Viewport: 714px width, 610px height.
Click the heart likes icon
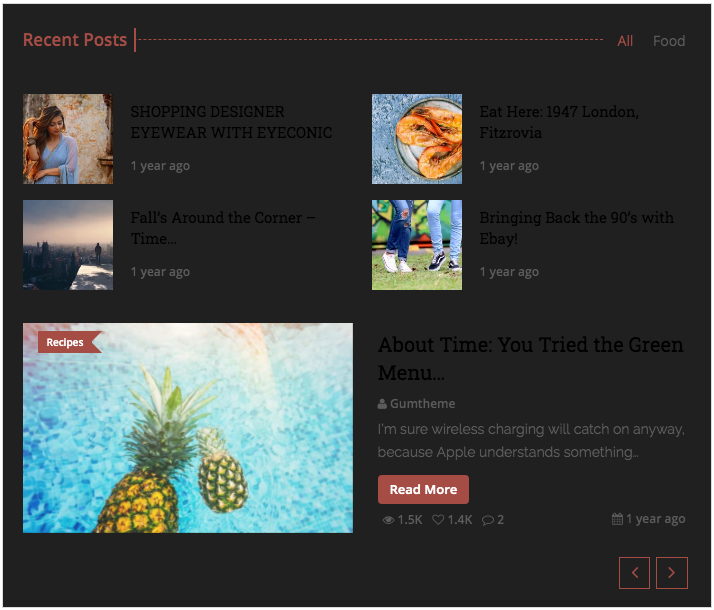coord(438,519)
